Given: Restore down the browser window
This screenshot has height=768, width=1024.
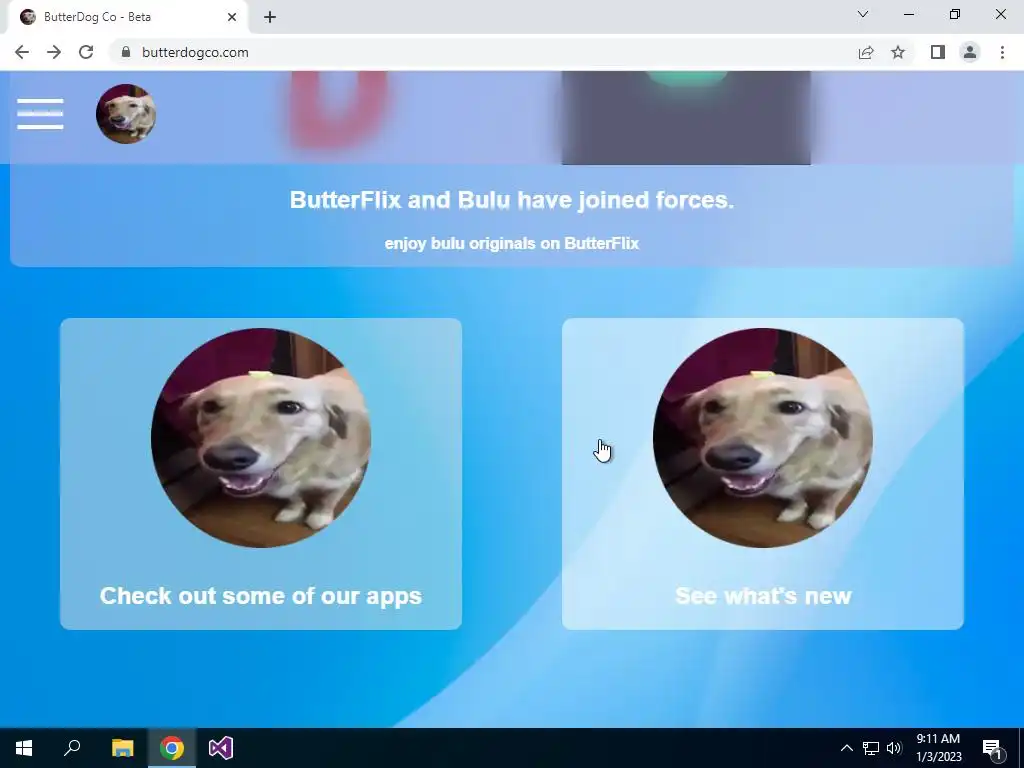Looking at the screenshot, I should point(955,14).
